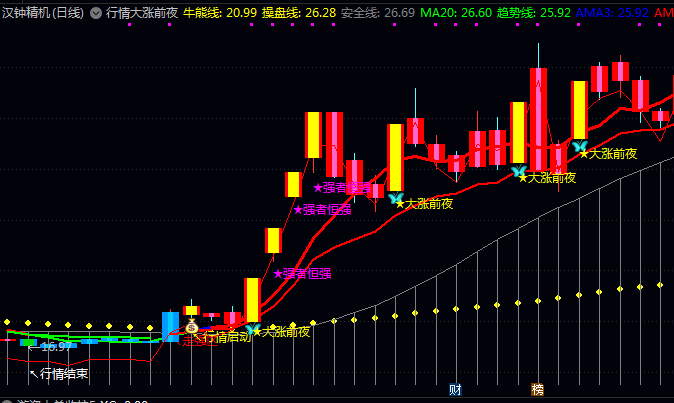This screenshot has width=674, height=403.
Task: Click the highest 大涨前夜 label on the chart
Action: coord(608,154)
